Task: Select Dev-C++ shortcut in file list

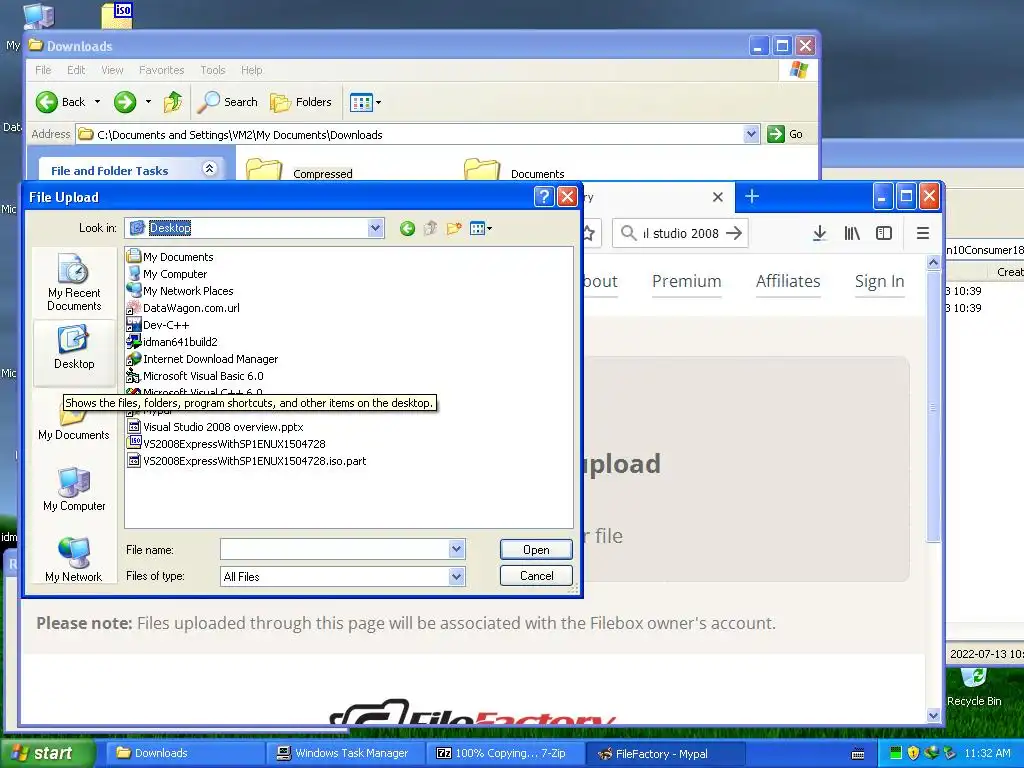Action: (x=158, y=325)
